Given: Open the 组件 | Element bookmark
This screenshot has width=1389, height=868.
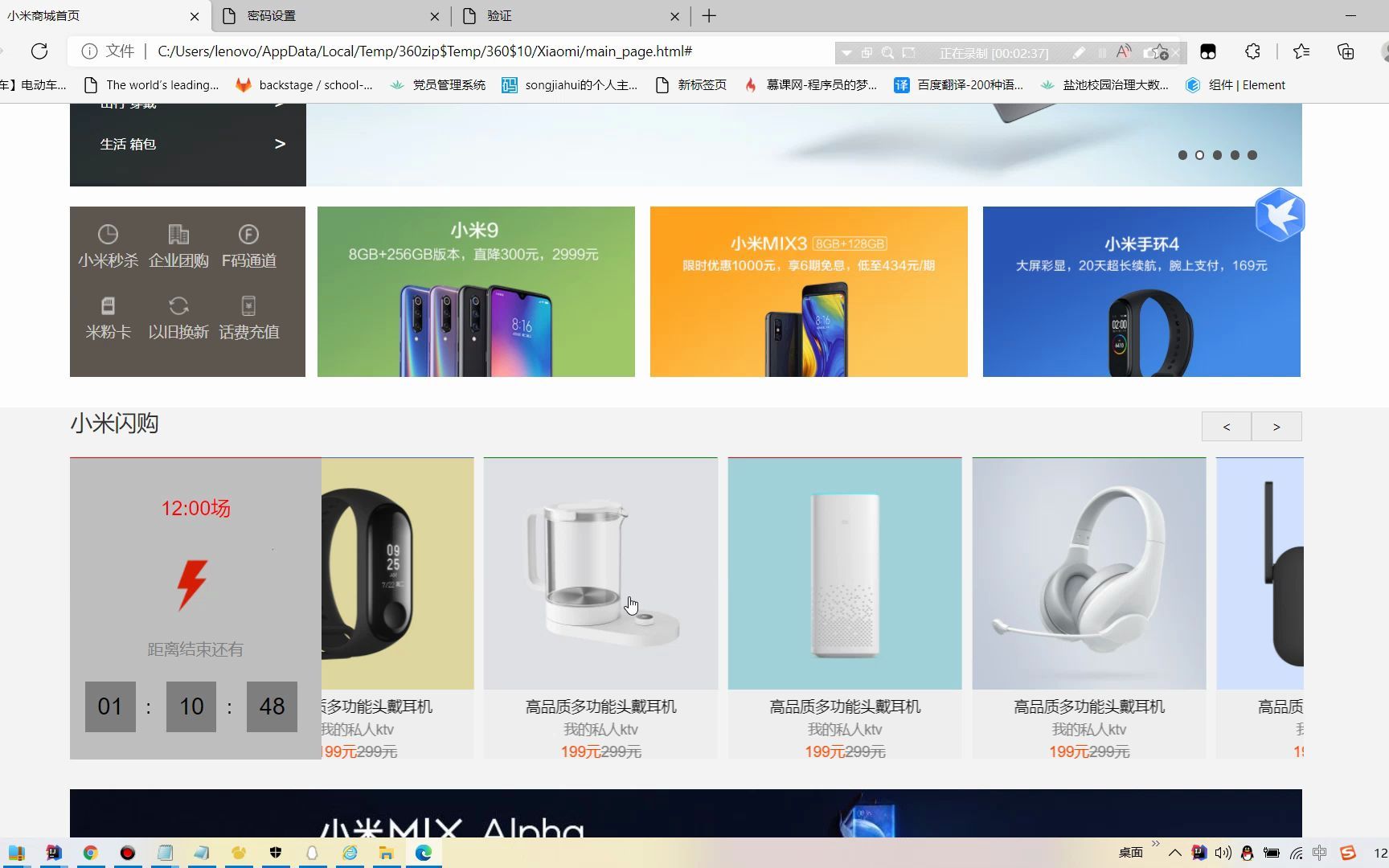Looking at the screenshot, I should [1235, 85].
